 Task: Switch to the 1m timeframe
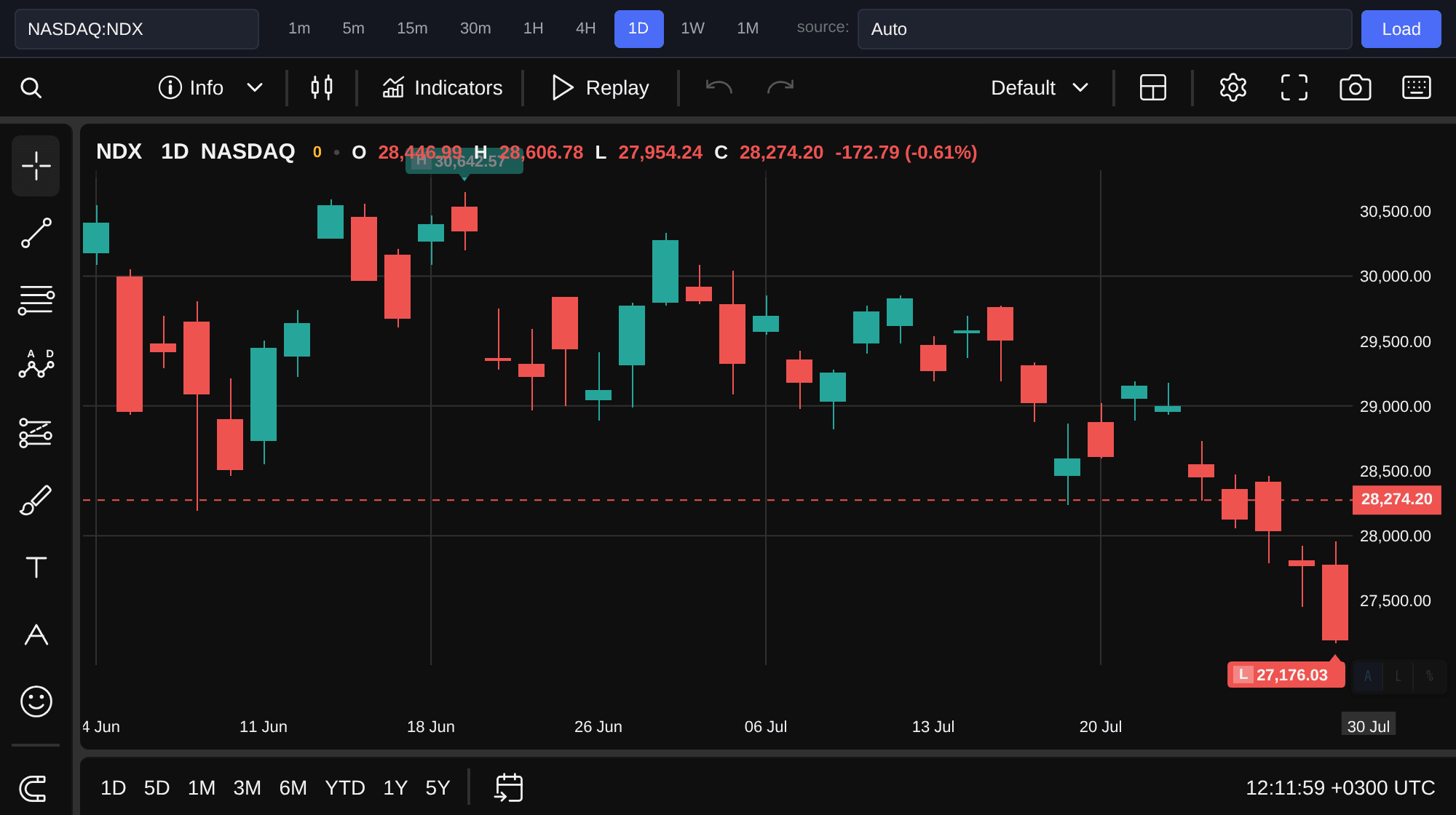299,28
